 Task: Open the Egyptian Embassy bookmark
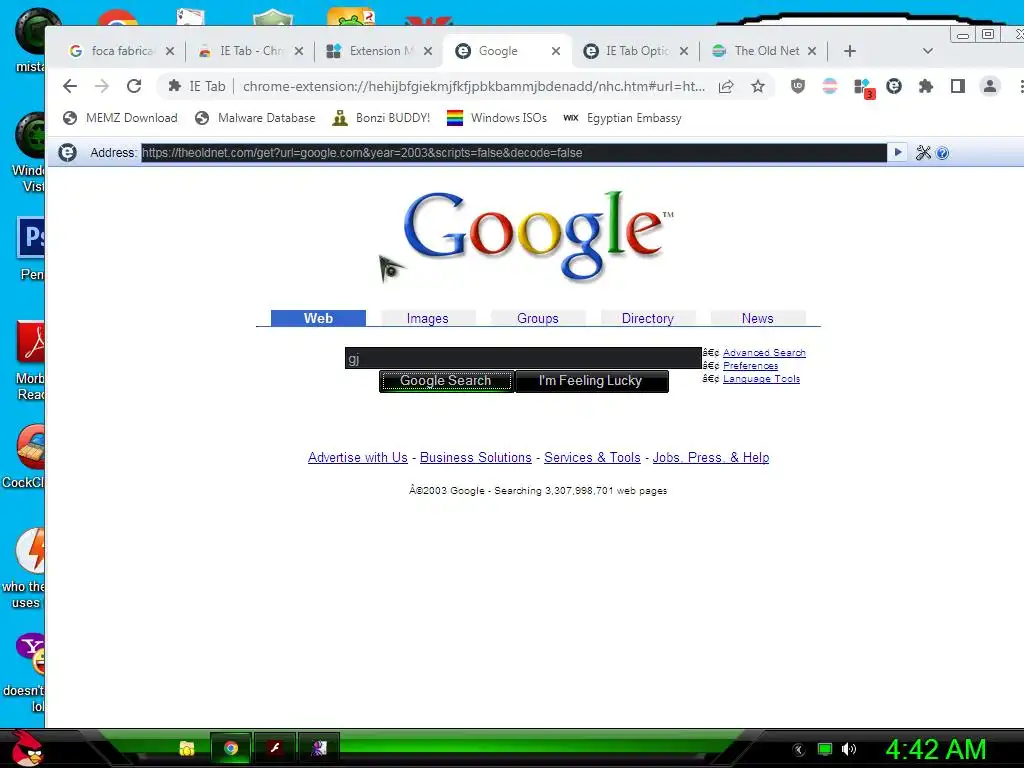(622, 118)
